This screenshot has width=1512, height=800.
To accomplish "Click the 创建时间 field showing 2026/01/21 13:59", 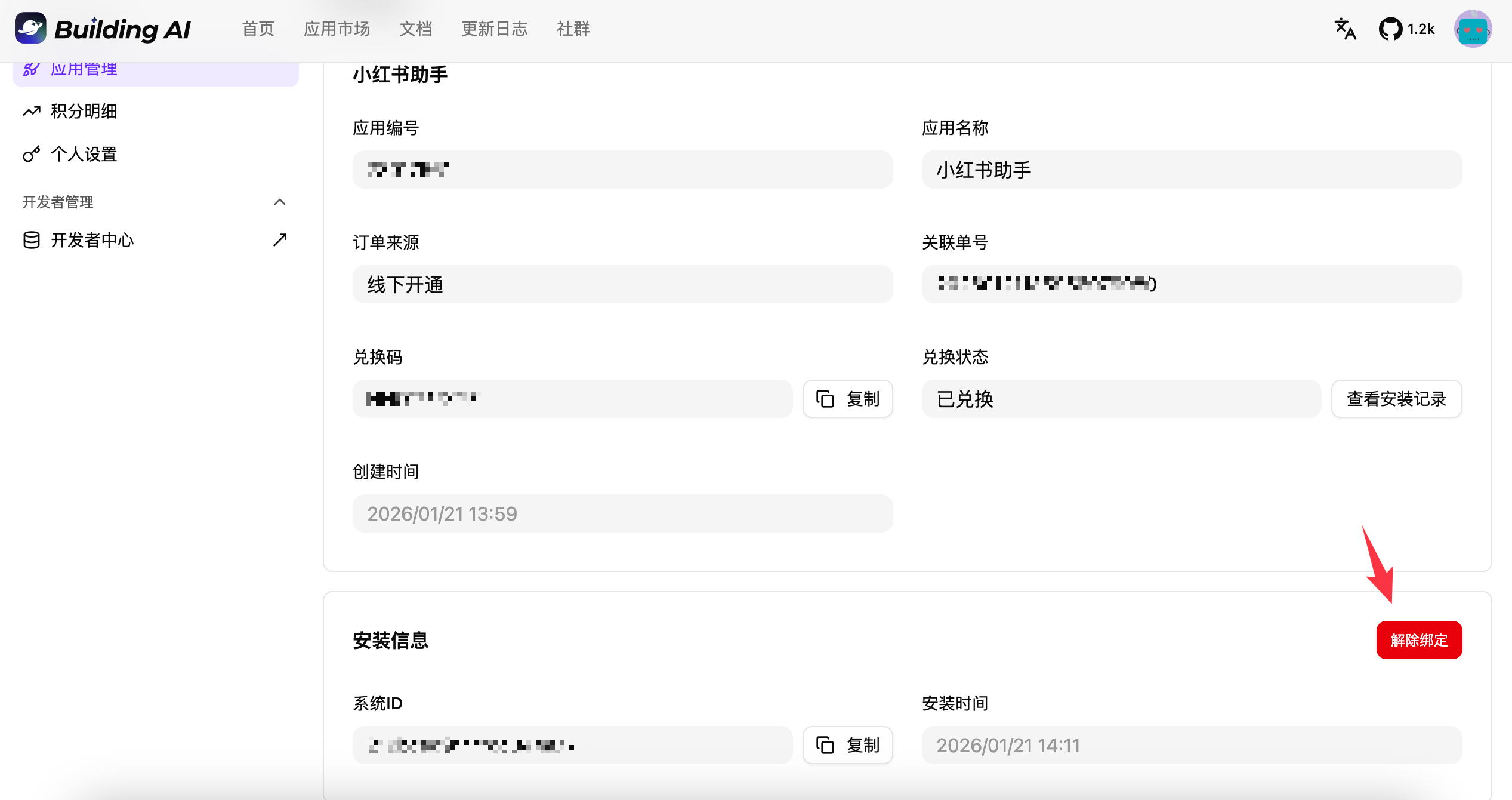I will click(622, 513).
